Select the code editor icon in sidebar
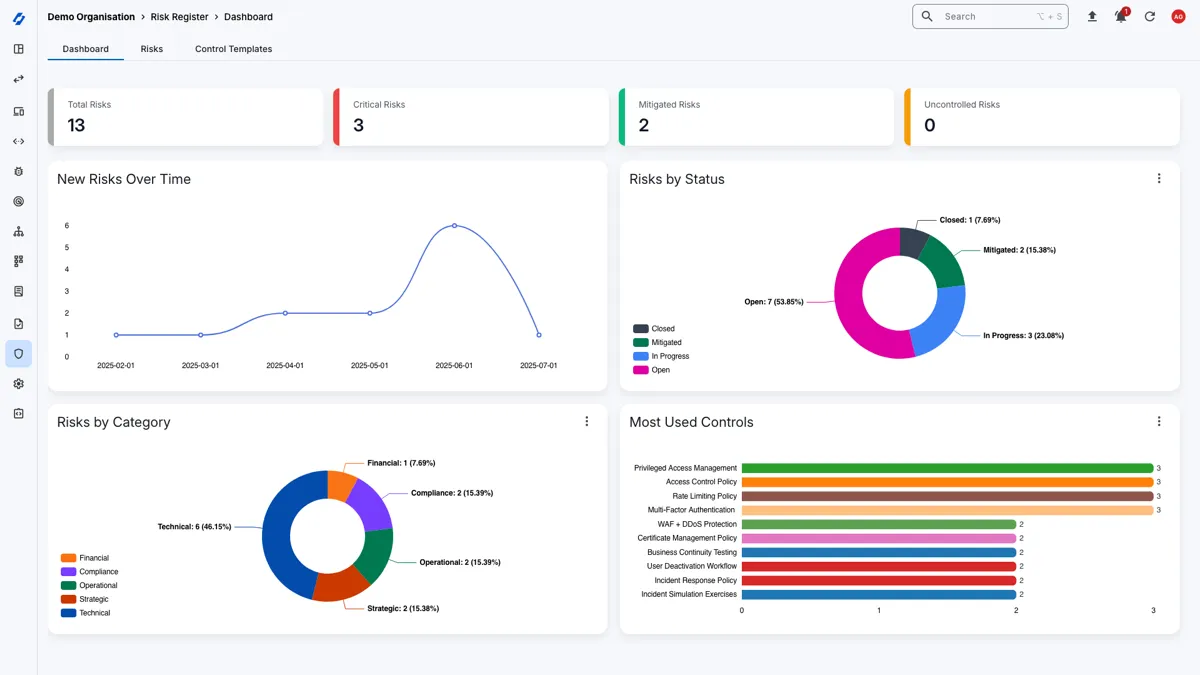1200x675 pixels. coord(18,141)
